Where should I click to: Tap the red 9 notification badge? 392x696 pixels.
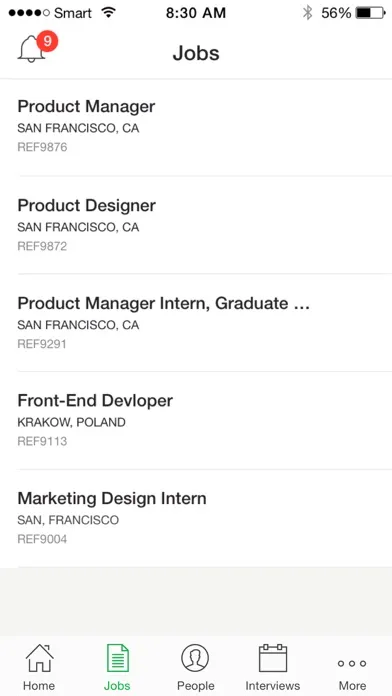[x=48, y=41]
